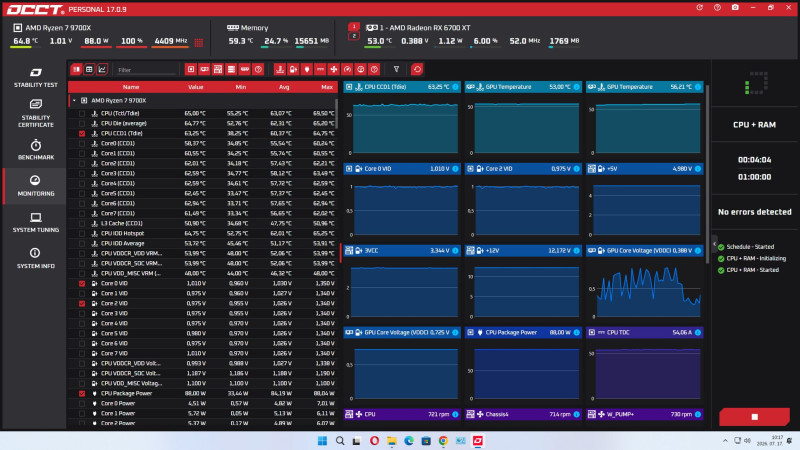Toggle the GPU sensors filter icon
The width and height of the screenshot is (800, 450).
pos(204,69)
